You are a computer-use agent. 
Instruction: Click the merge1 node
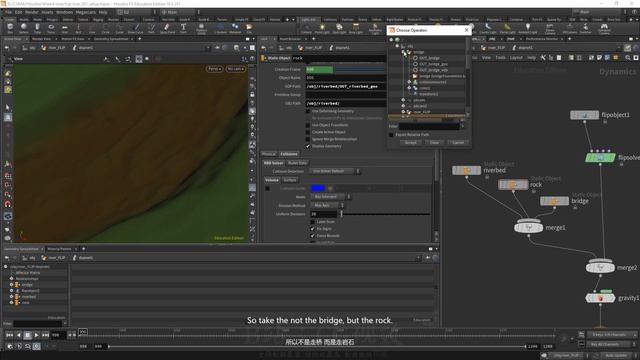tap(529, 227)
